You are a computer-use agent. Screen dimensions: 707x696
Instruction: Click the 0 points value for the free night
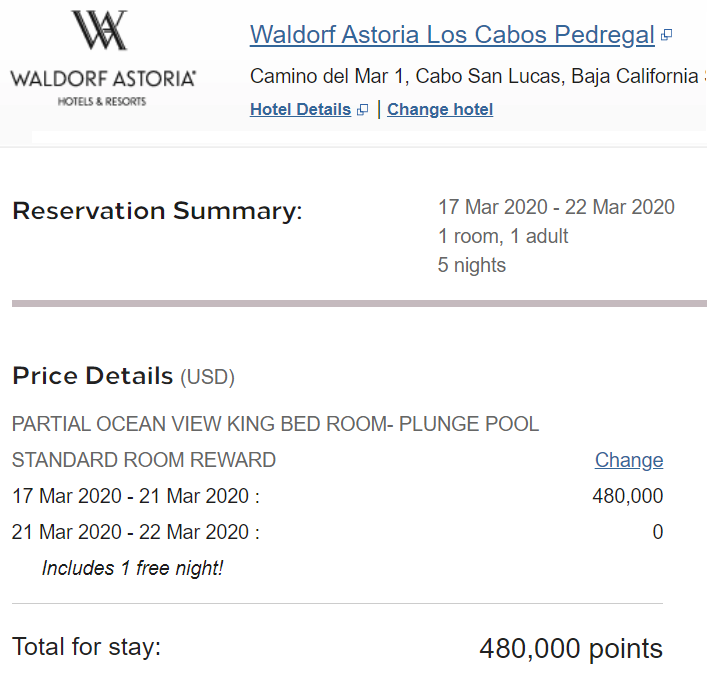point(658,532)
